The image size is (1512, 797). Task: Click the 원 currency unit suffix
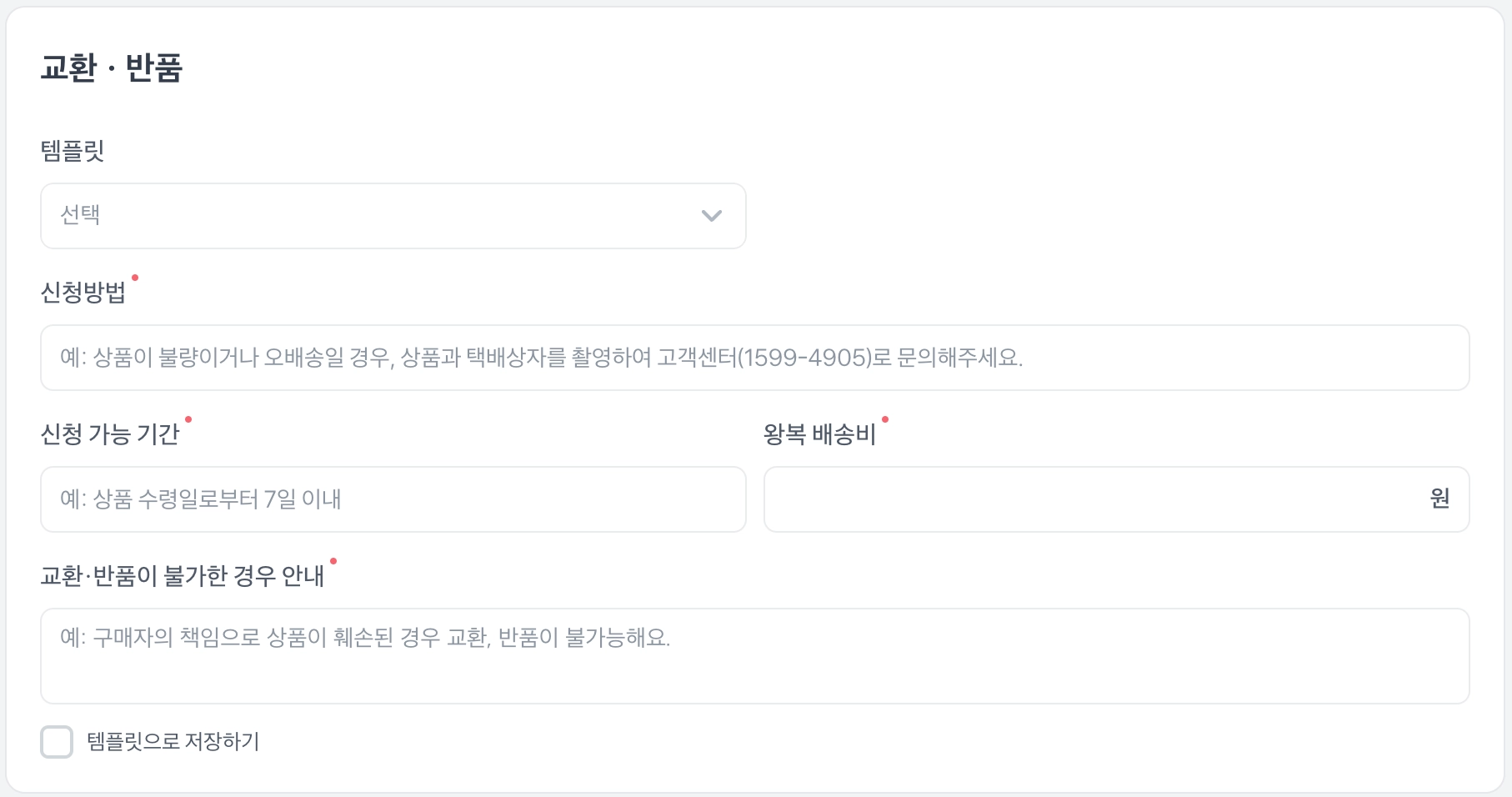click(1439, 499)
